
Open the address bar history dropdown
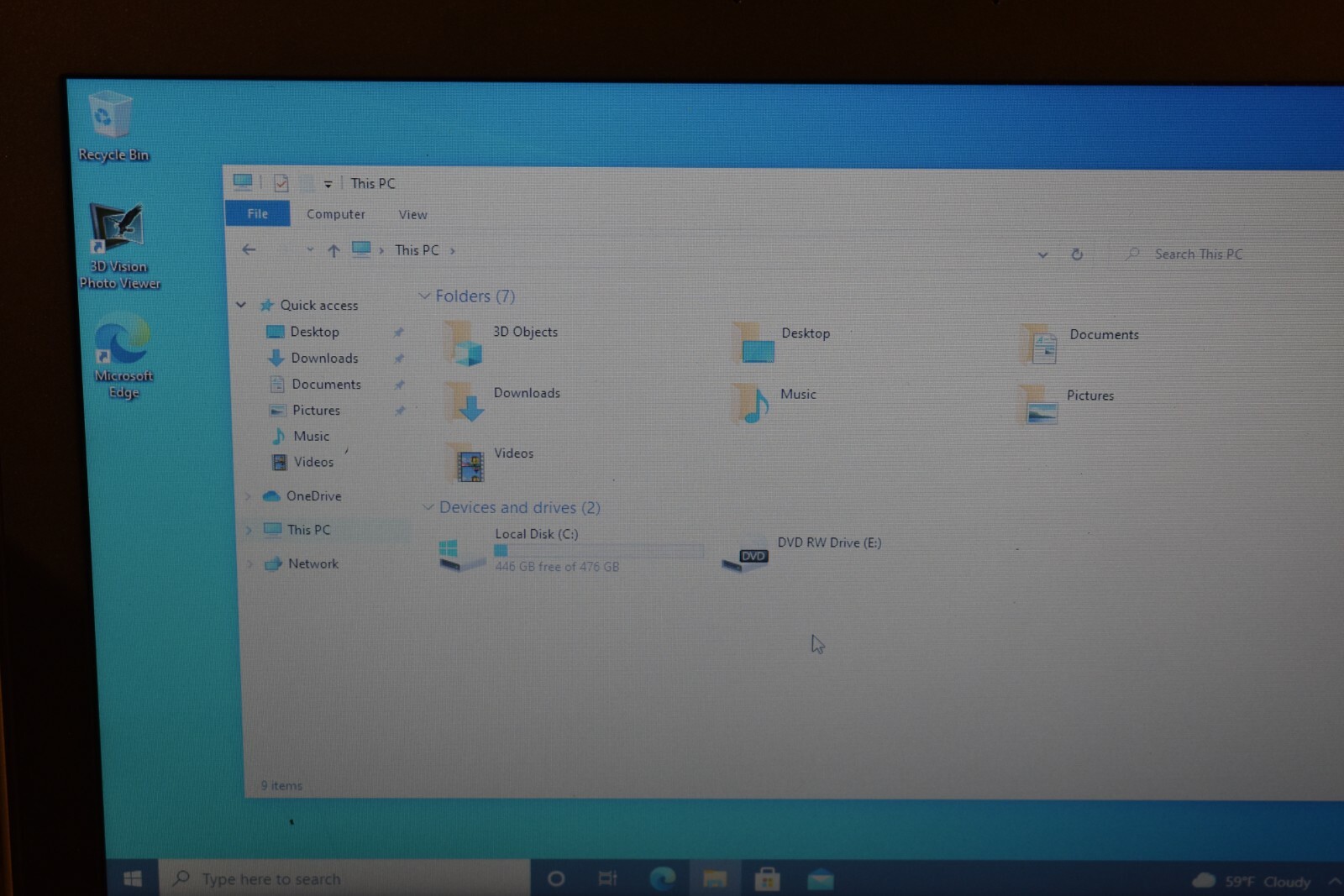coord(1042,254)
